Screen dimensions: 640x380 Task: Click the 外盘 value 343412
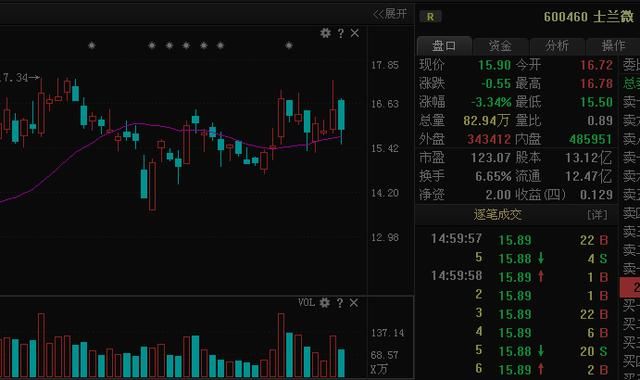click(x=489, y=139)
